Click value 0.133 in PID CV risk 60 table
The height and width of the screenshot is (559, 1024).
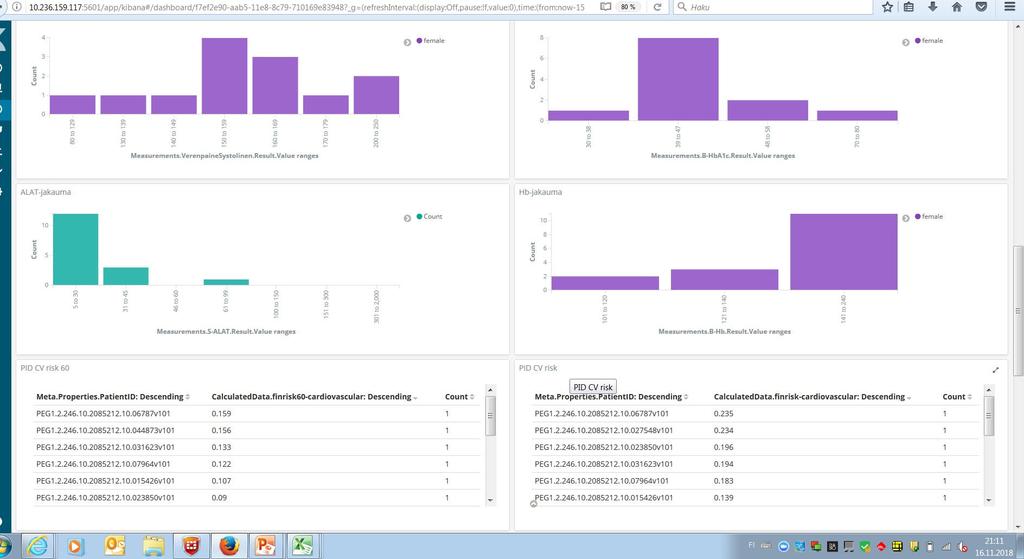[221, 447]
